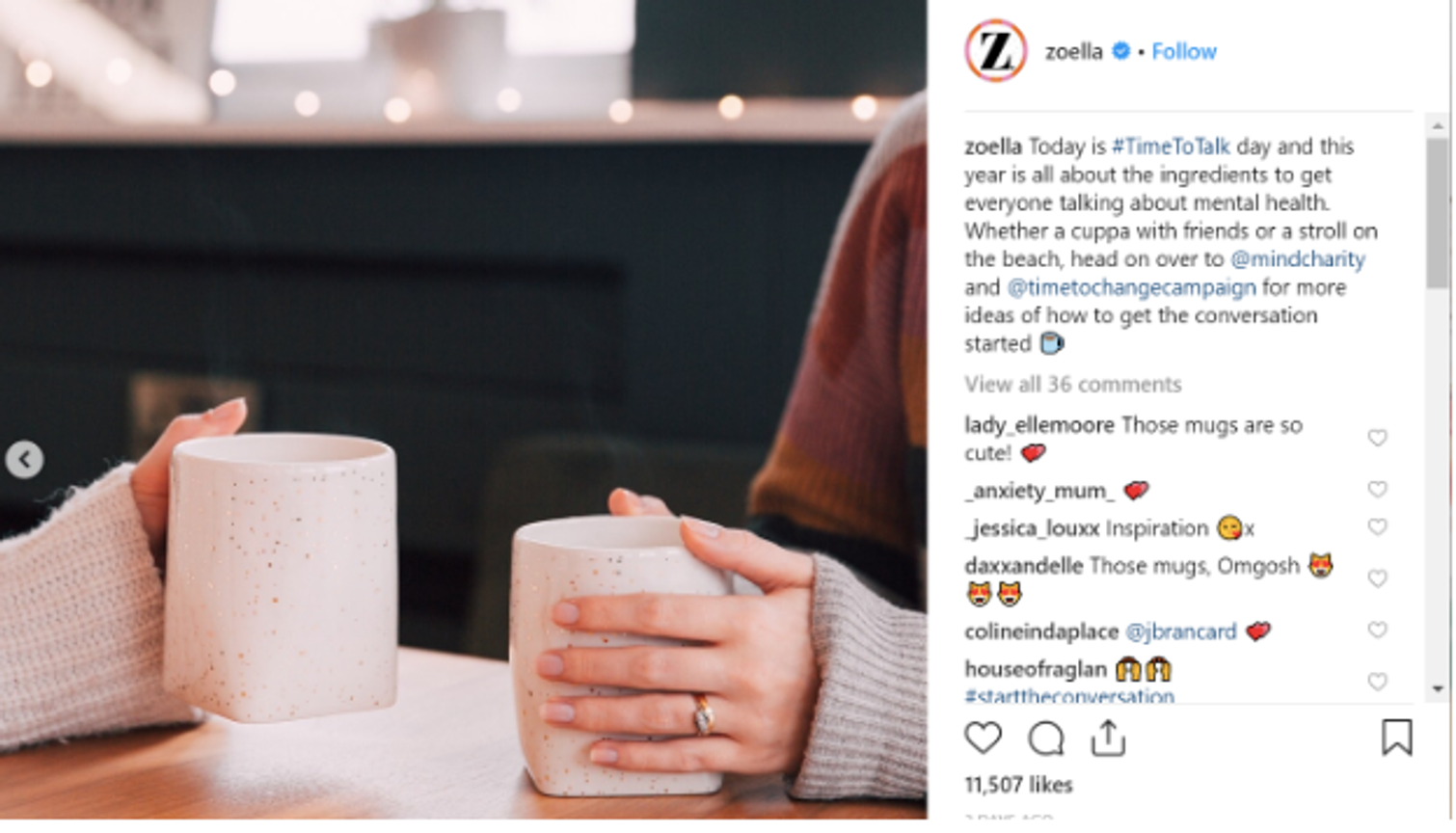The height and width of the screenshot is (833, 1456).
Task: View the 11,507 likes list
Action: (1018, 785)
